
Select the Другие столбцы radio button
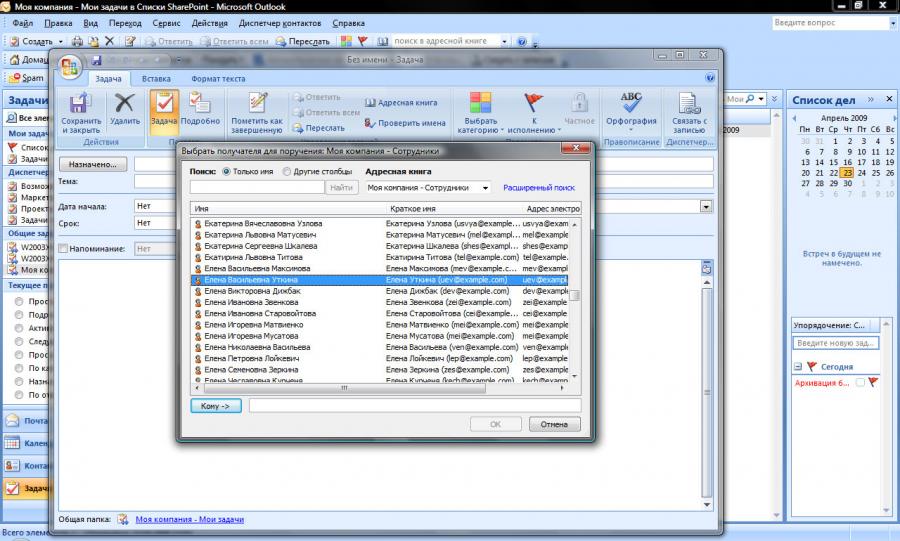click(x=287, y=172)
